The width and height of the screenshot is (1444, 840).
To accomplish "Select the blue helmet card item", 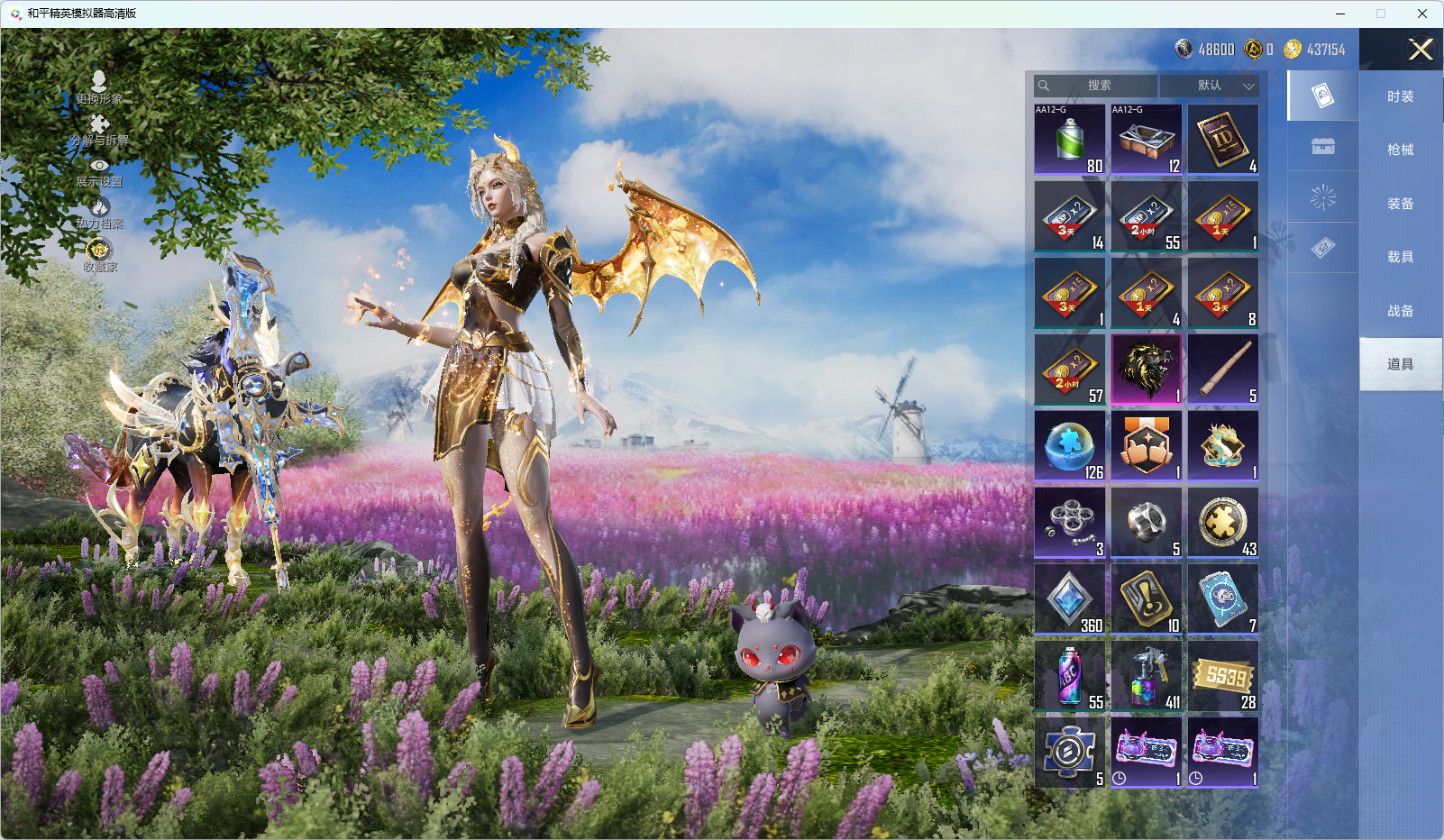I will (1223, 598).
